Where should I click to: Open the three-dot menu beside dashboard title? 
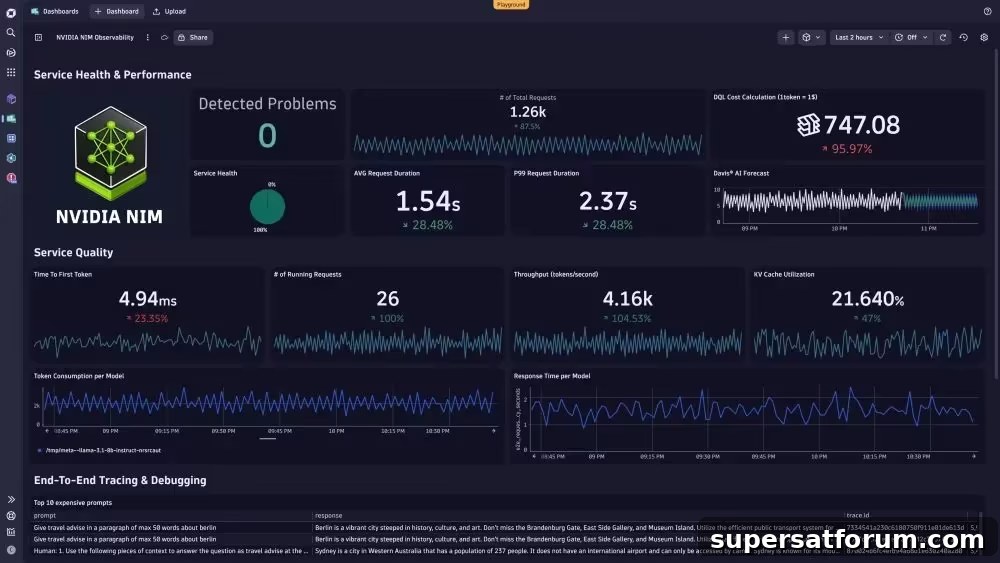(147, 38)
